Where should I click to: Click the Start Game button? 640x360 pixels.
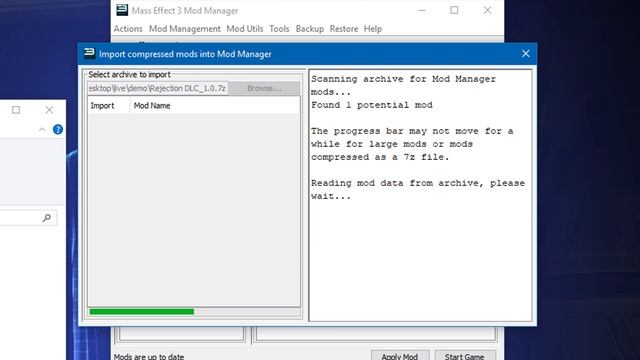pos(464,356)
